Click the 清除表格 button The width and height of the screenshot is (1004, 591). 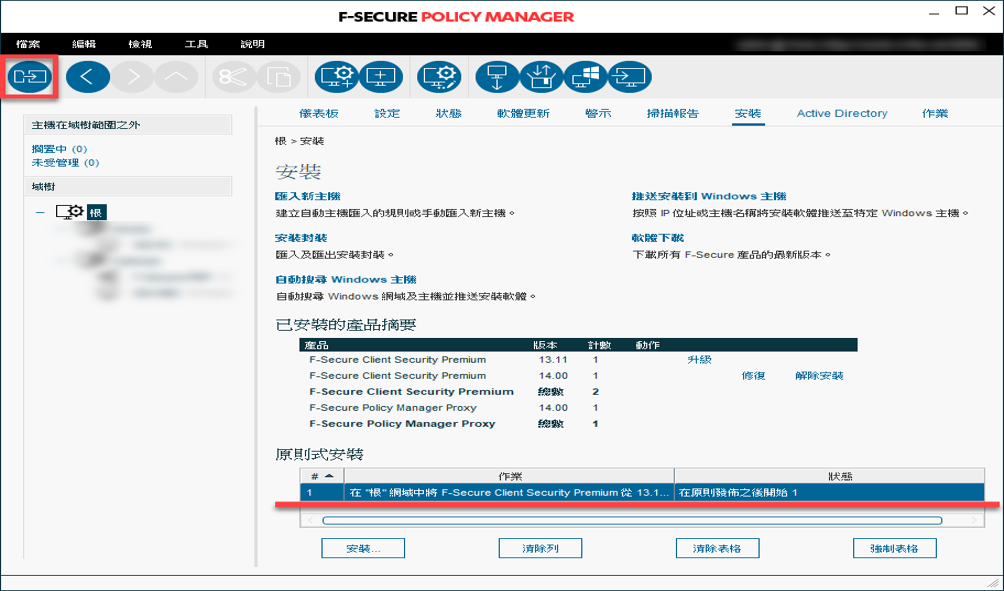click(x=717, y=548)
